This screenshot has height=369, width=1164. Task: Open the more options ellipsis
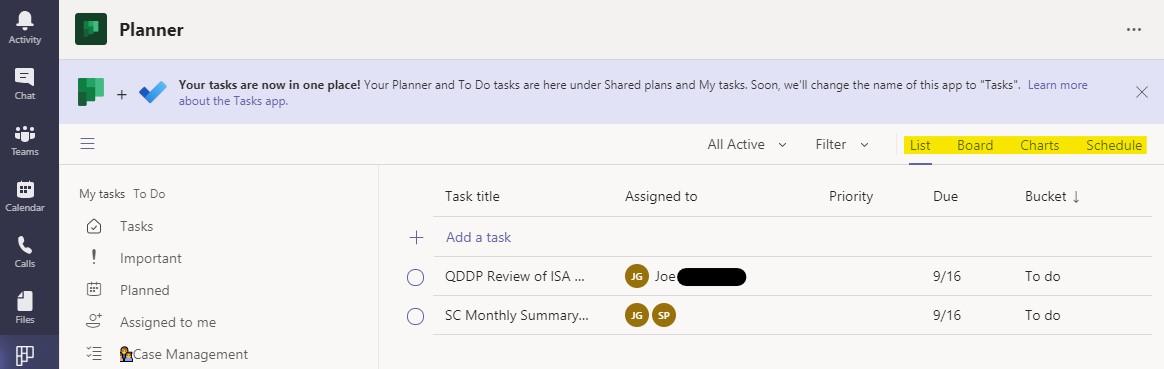click(x=1134, y=30)
